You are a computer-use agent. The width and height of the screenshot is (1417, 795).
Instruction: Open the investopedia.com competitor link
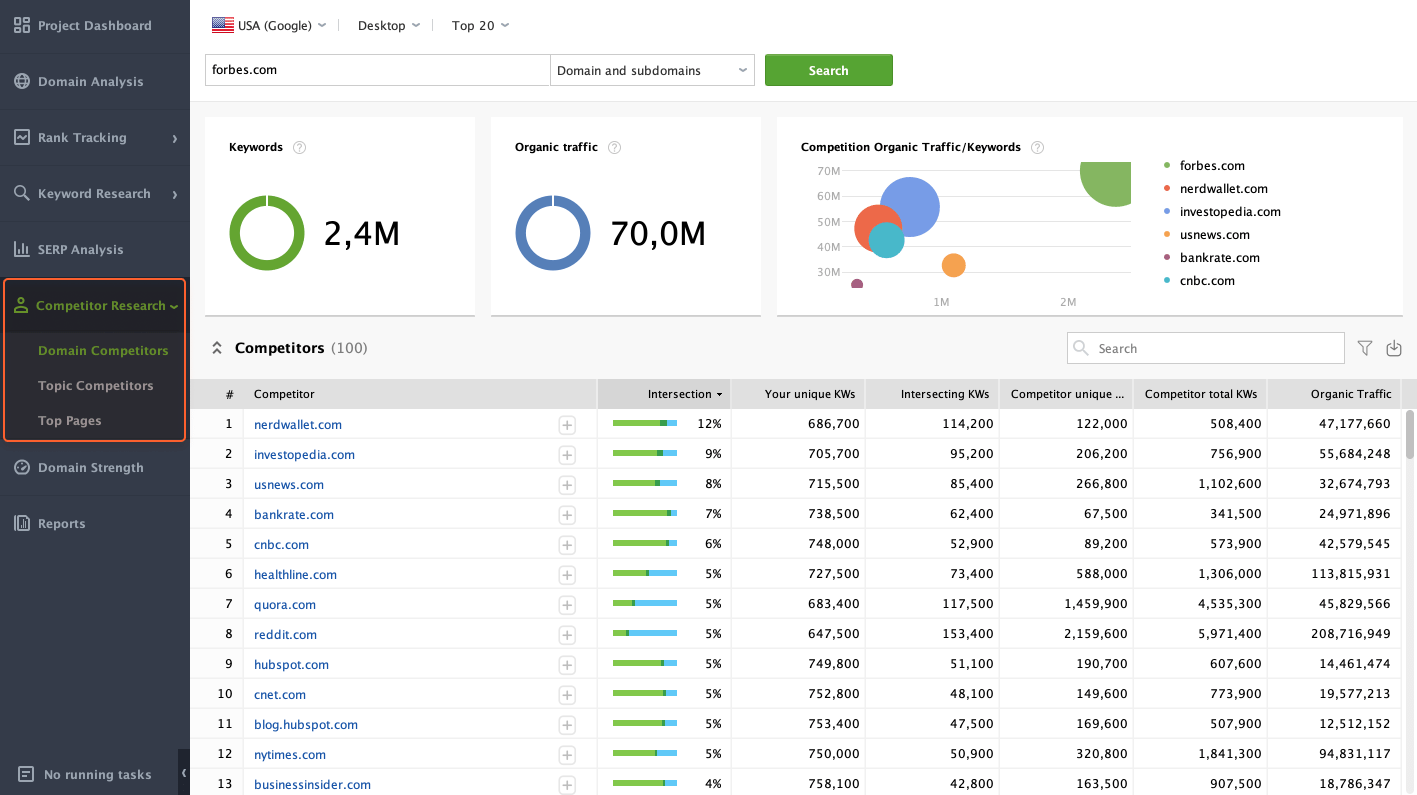click(304, 455)
